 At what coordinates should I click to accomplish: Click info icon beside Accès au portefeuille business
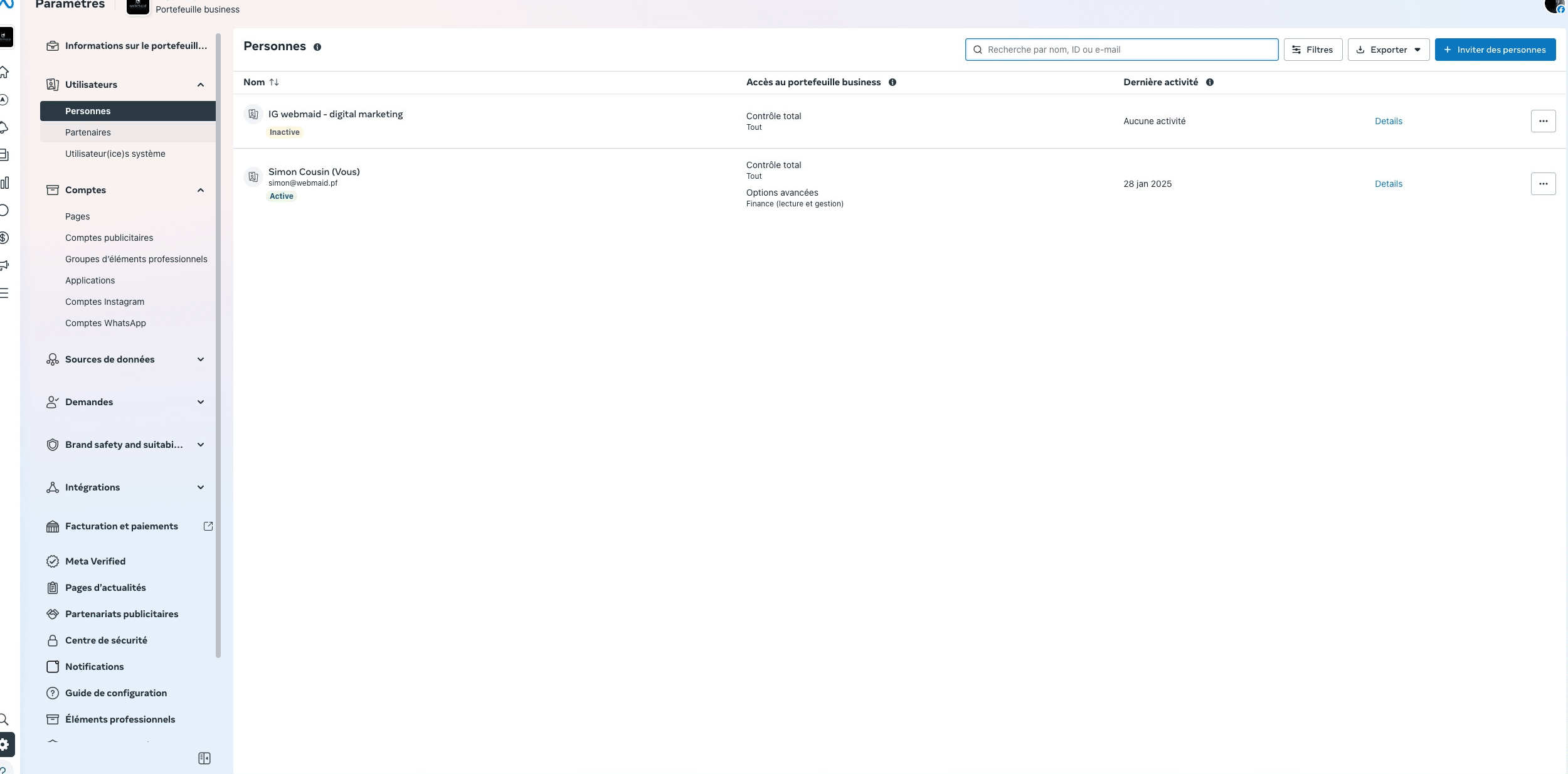[x=892, y=82]
